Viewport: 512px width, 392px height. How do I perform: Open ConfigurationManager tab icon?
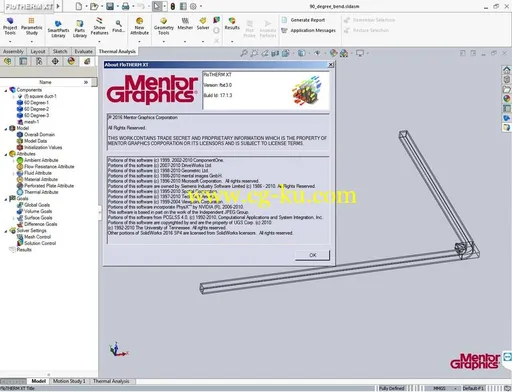tap(39, 61)
